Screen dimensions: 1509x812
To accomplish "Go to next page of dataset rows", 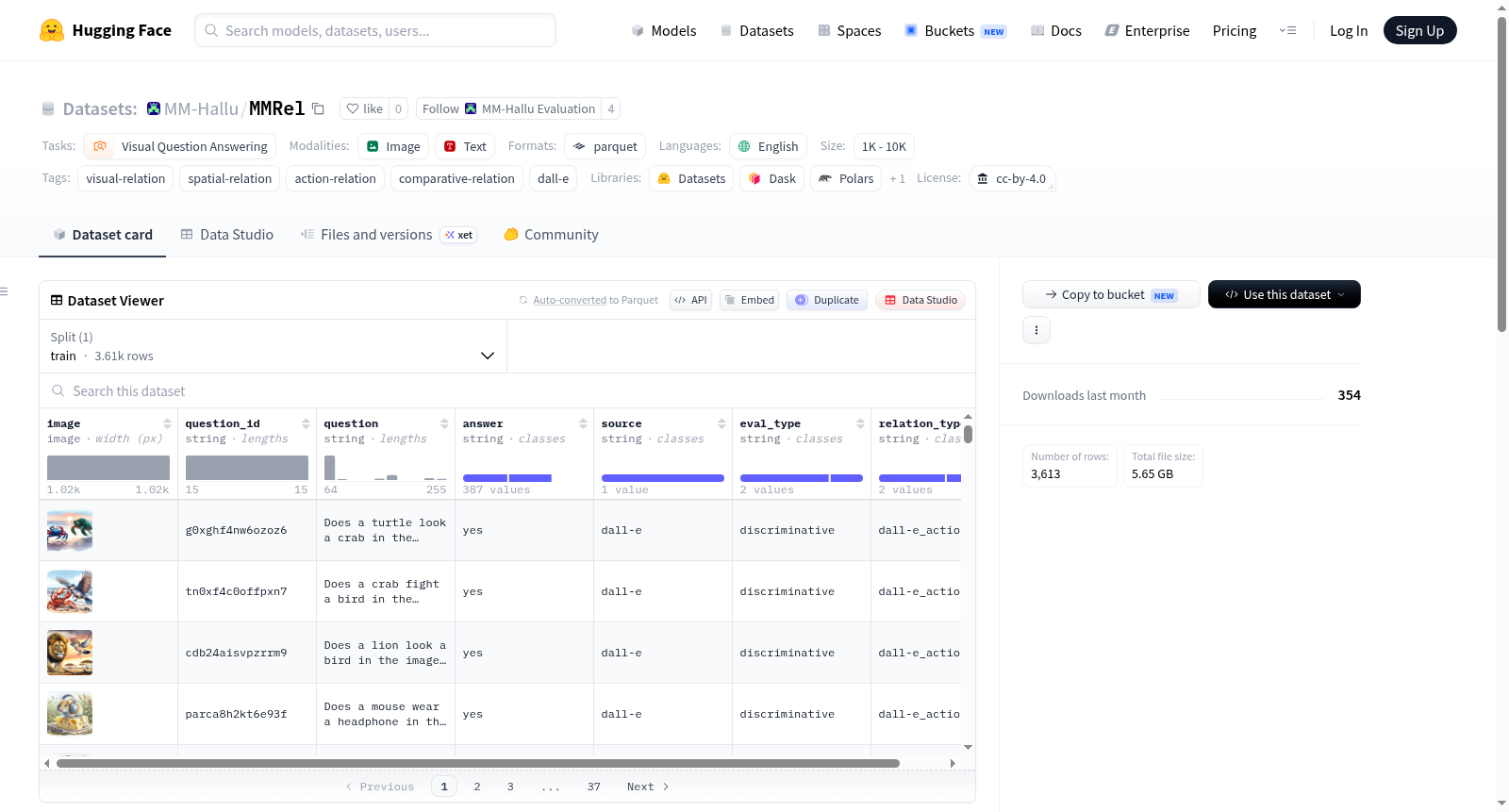I will pos(648,787).
